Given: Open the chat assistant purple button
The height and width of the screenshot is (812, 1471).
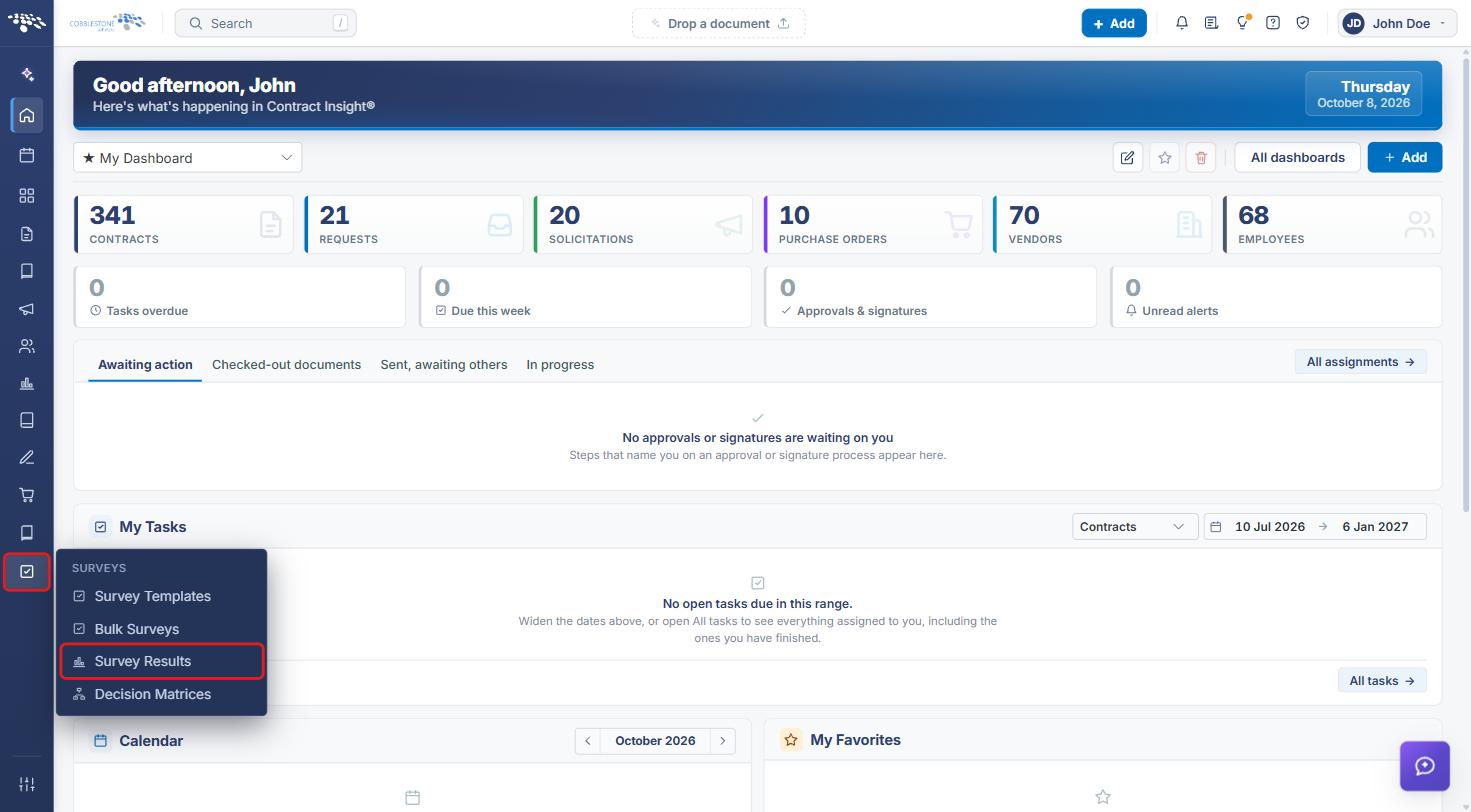Looking at the screenshot, I should 1425,766.
